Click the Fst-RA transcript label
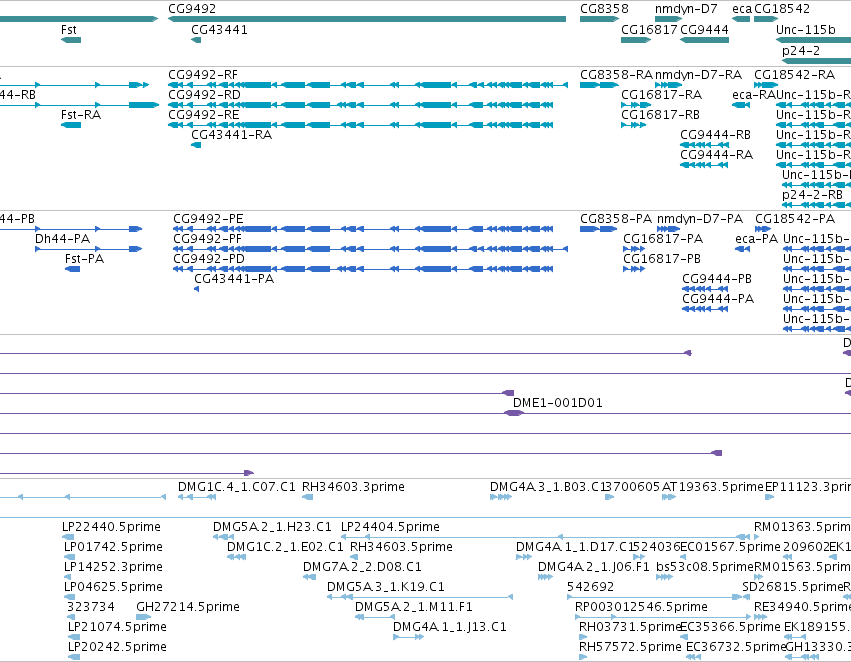Screen dimensions: 851x662 pyautogui.click(x=81, y=115)
